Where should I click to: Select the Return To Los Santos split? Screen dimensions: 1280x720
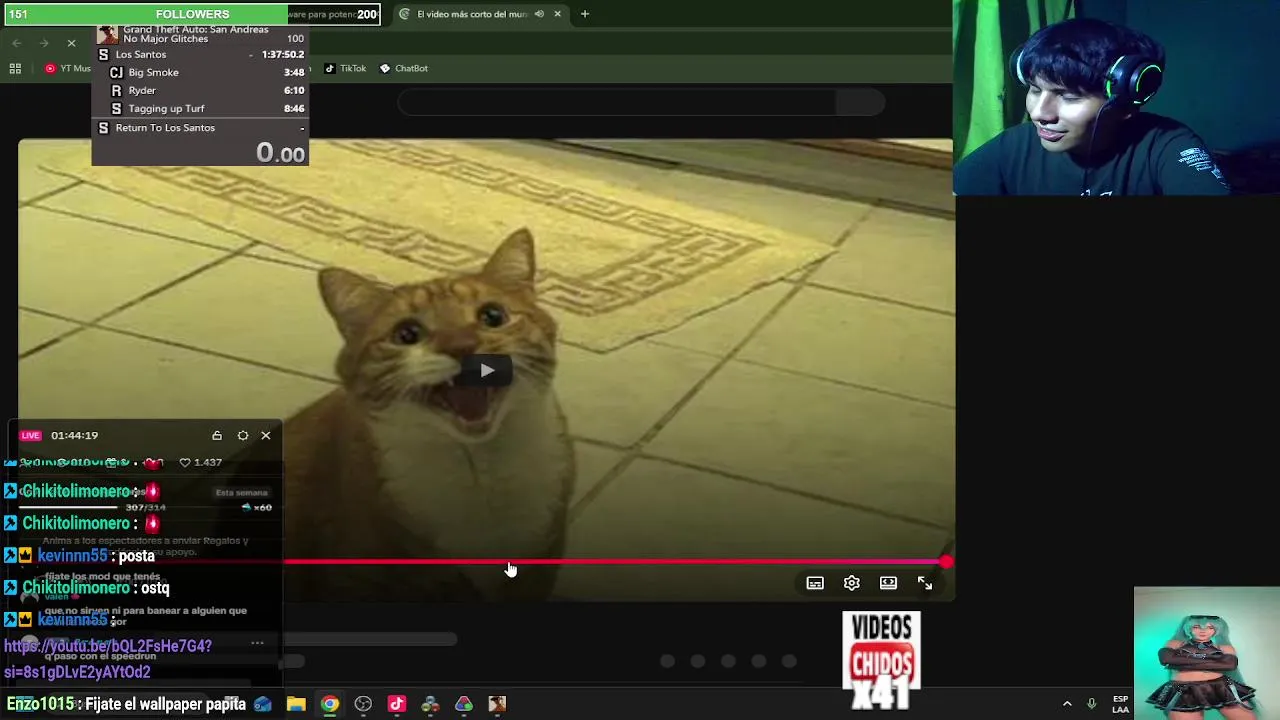[x=200, y=128]
